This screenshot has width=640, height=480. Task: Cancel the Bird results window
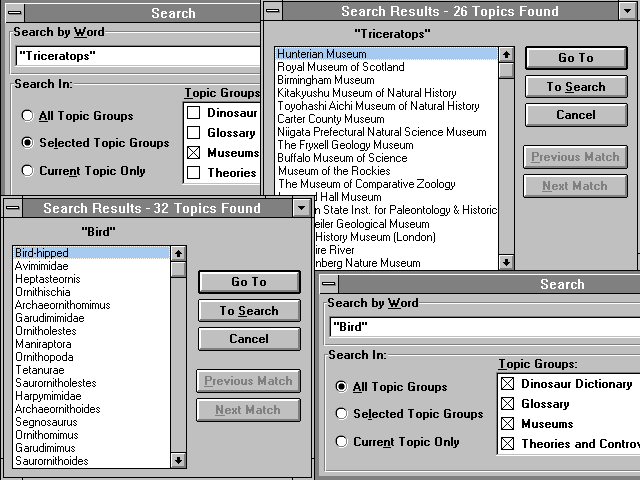tap(249, 339)
